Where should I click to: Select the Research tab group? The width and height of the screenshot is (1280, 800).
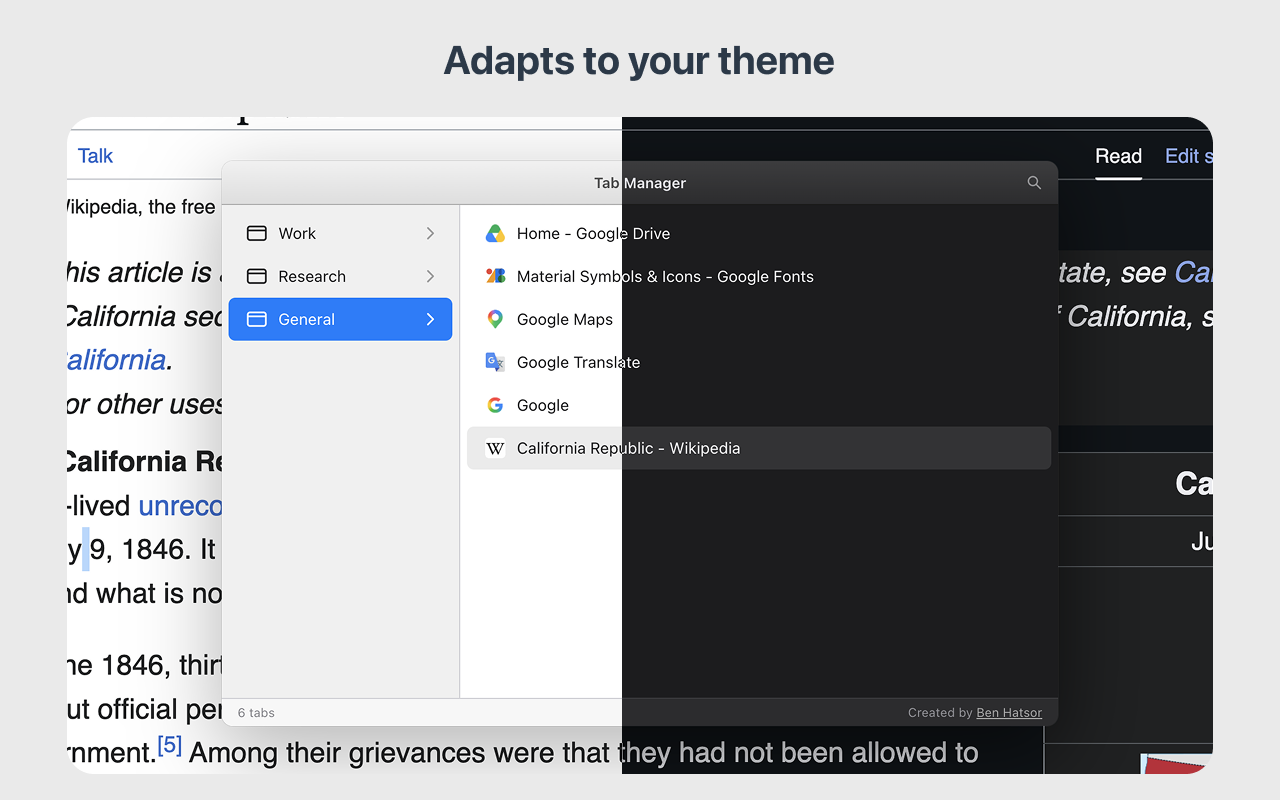(x=340, y=276)
